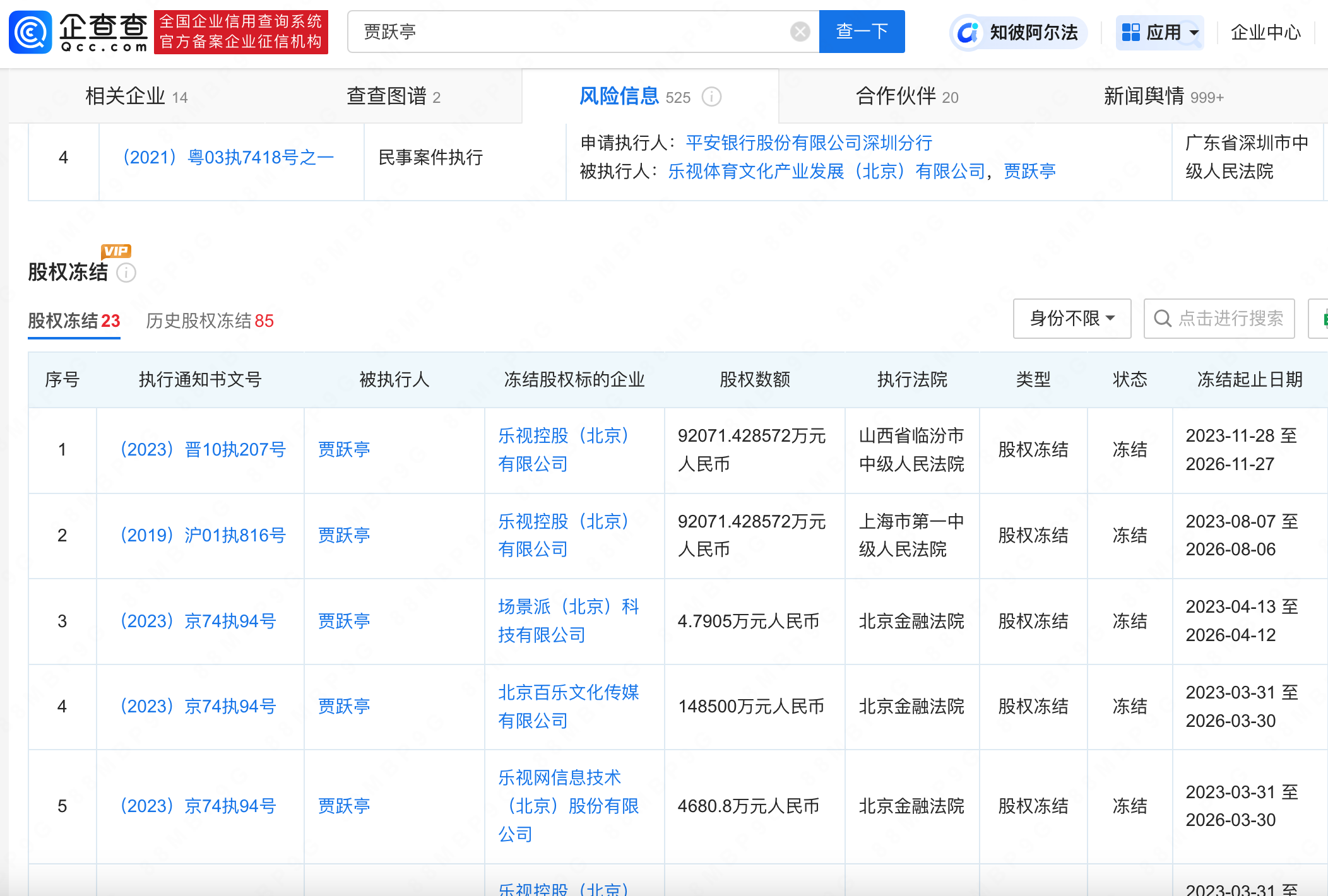The width and height of the screenshot is (1328, 896).
Task: Click 山西省临汾市中级人民法院 court cell
Action: [x=911, y=449]
